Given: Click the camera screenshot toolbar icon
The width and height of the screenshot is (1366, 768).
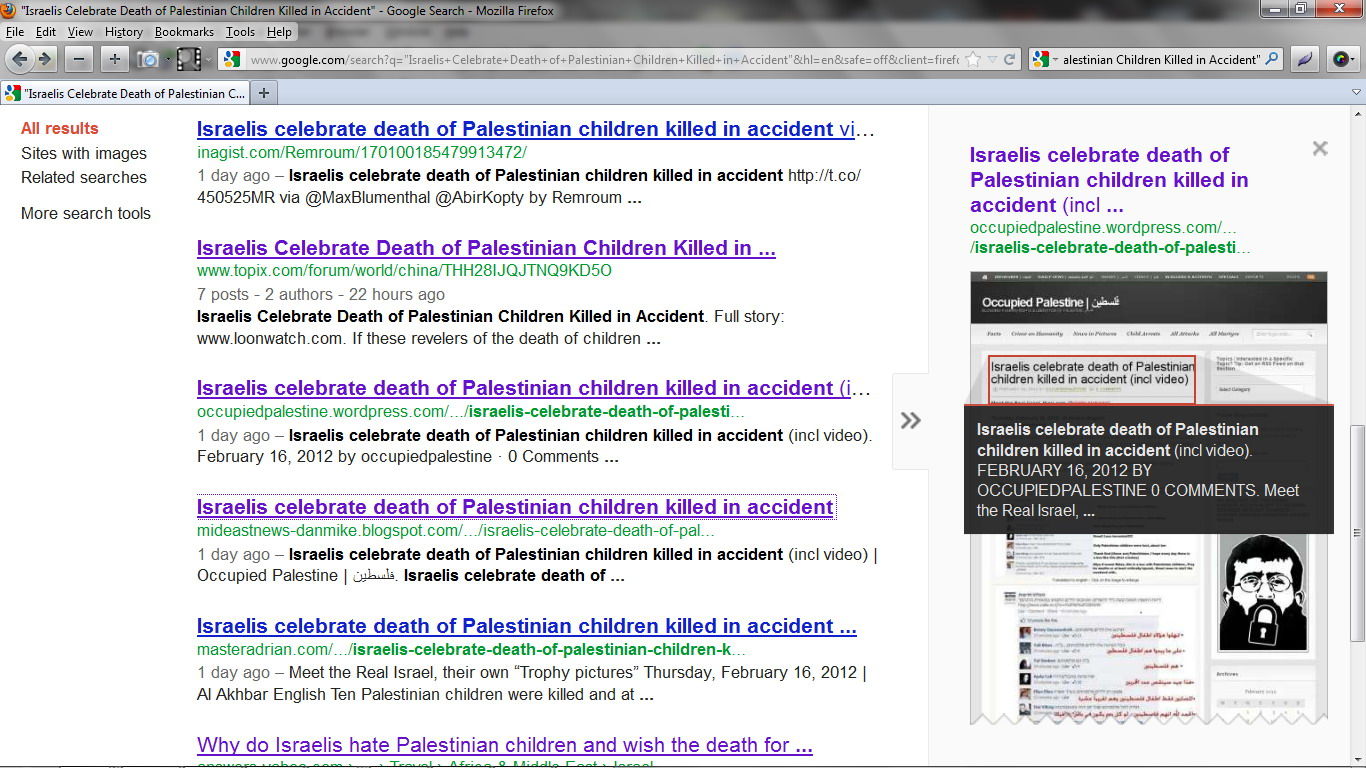Looking at the screenshot, I should [149, 59].
